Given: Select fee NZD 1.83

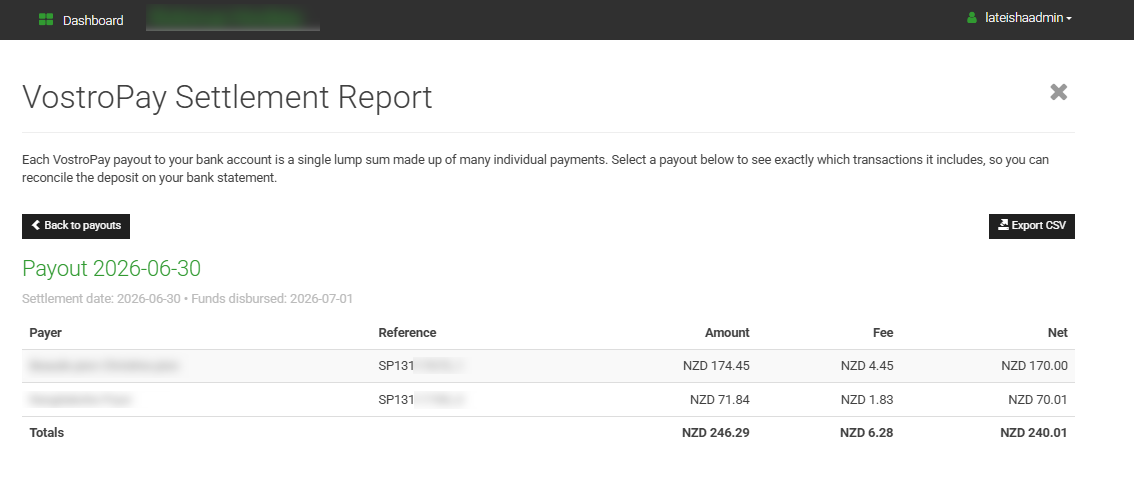Looking at the screenshot, I should click(867, 399).
